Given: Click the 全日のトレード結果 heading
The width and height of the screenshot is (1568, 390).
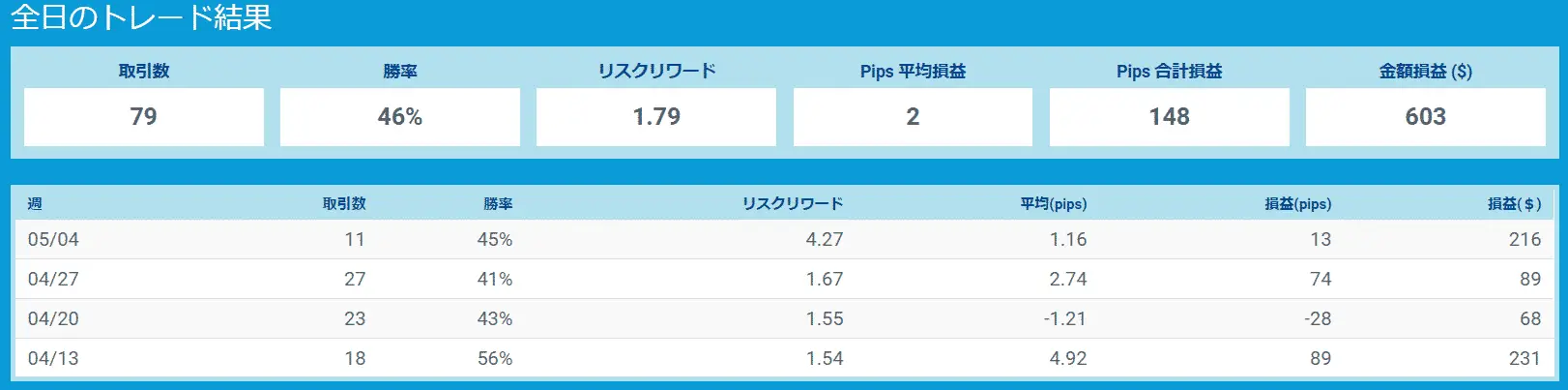Looking at the screenshot, I should [141, 17].
